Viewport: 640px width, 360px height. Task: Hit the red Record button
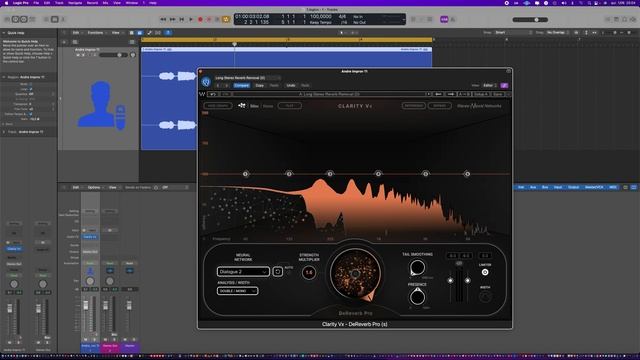point(200,19)
